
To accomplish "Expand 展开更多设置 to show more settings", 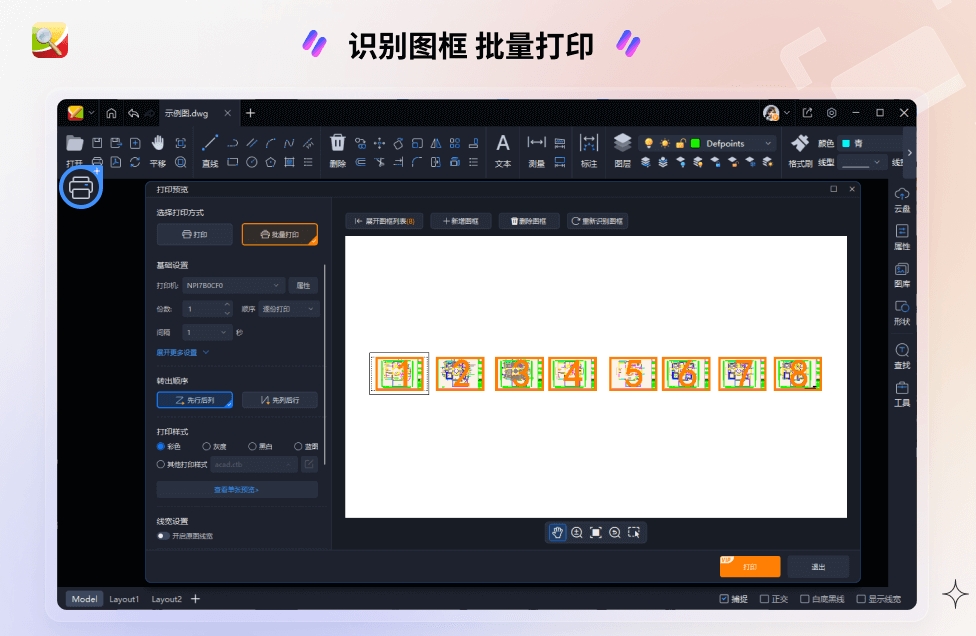I will click(x=176, y=353).
